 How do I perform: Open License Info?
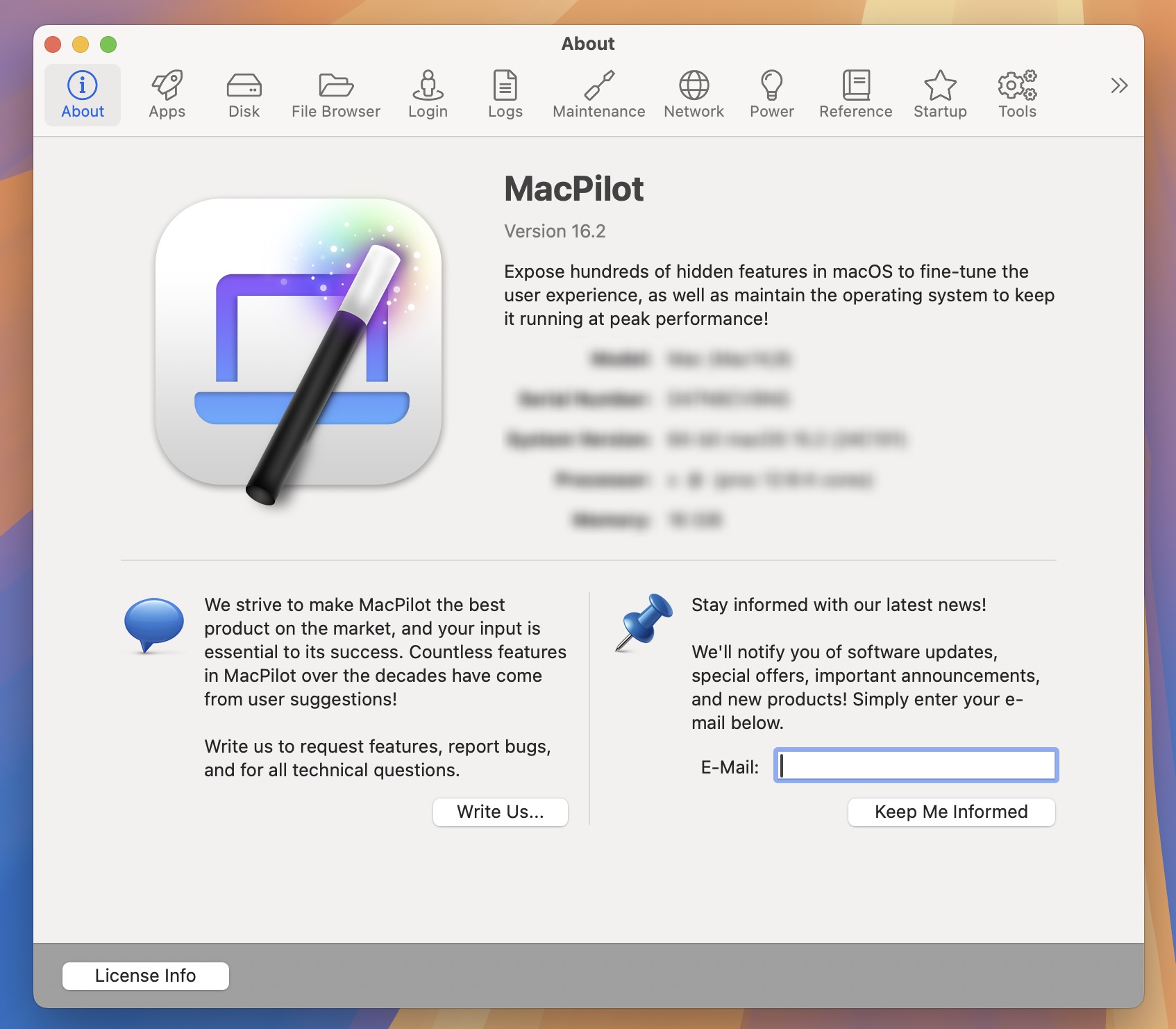pos(146,976)
